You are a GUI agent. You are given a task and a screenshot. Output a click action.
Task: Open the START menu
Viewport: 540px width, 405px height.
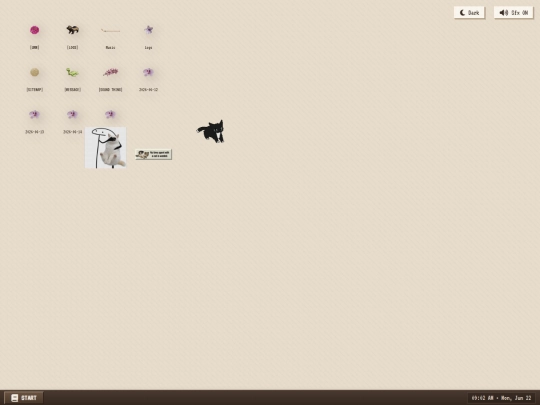click(x=24, y=398)
